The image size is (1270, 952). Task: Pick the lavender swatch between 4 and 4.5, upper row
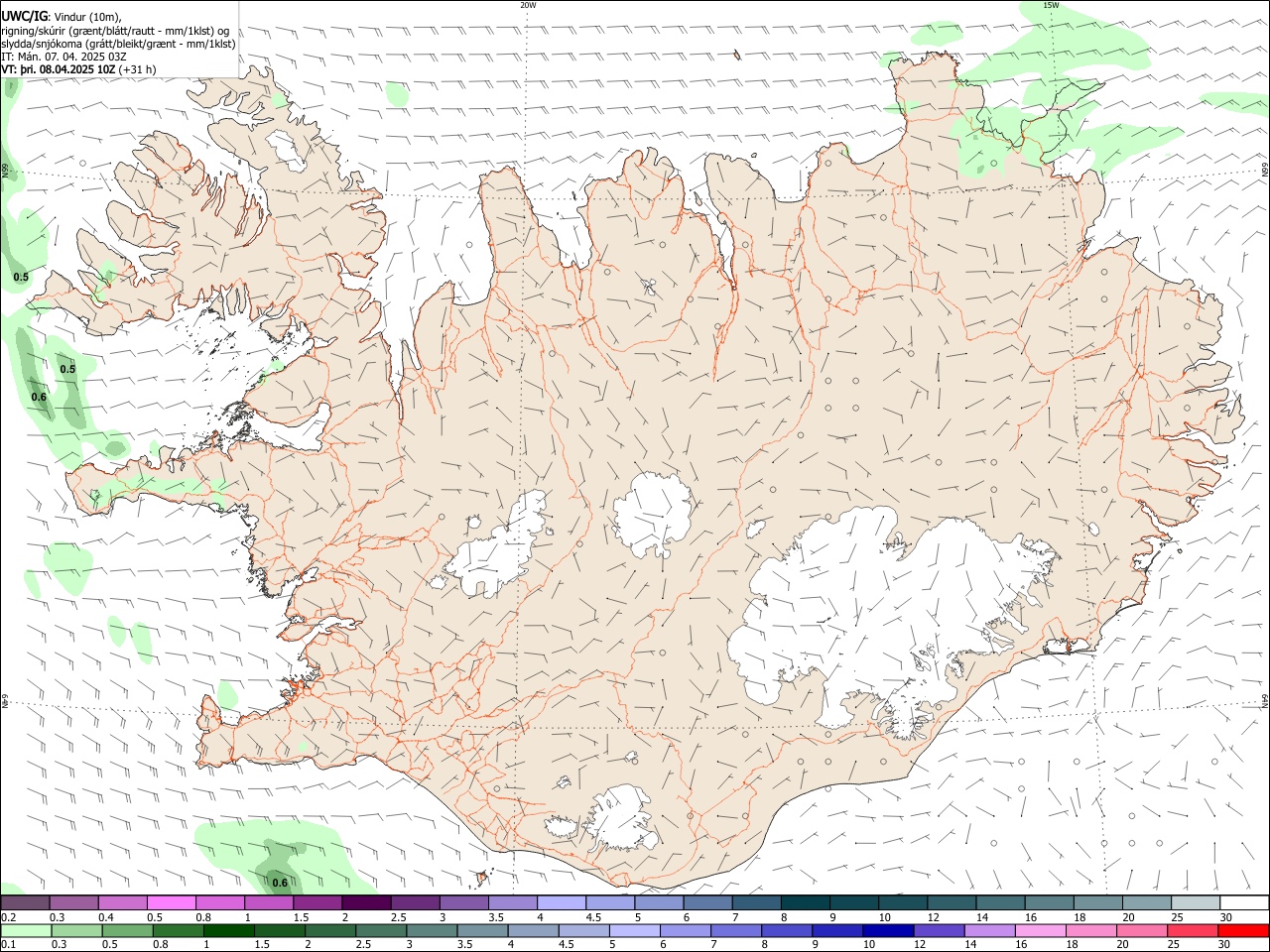(x=562, y=903)
